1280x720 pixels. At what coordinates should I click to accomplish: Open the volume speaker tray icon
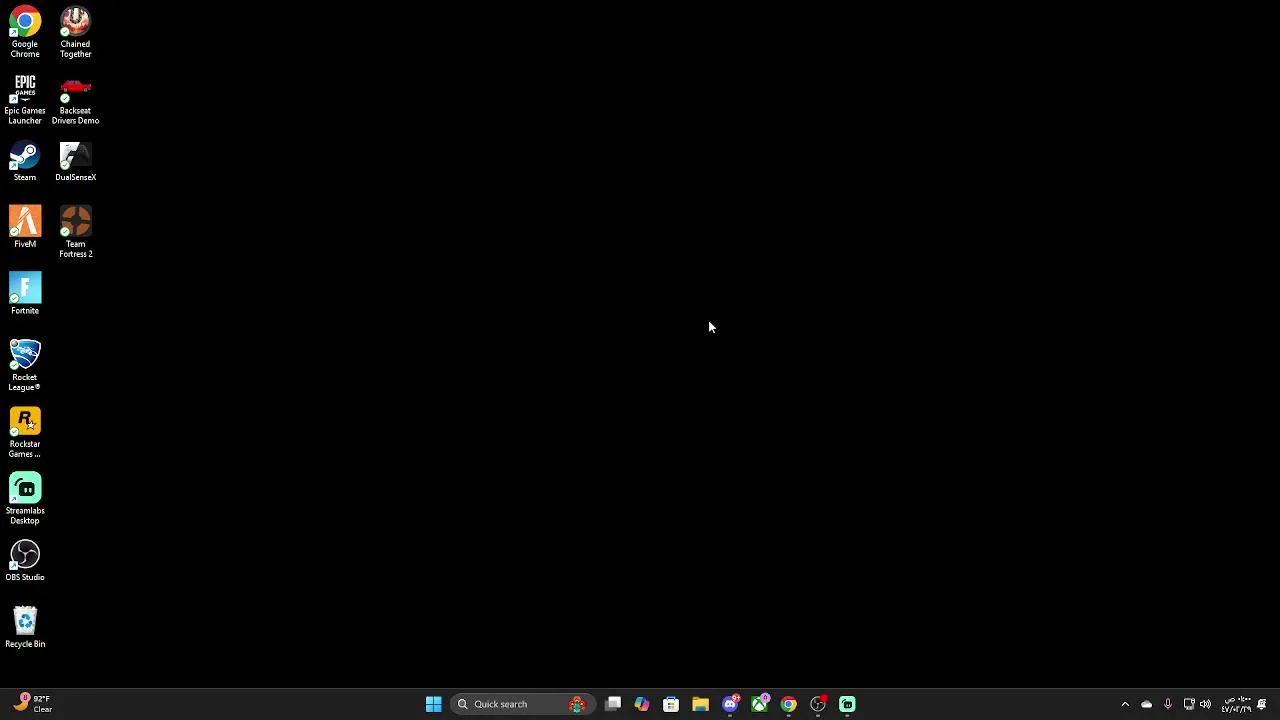click(1205, 704)
